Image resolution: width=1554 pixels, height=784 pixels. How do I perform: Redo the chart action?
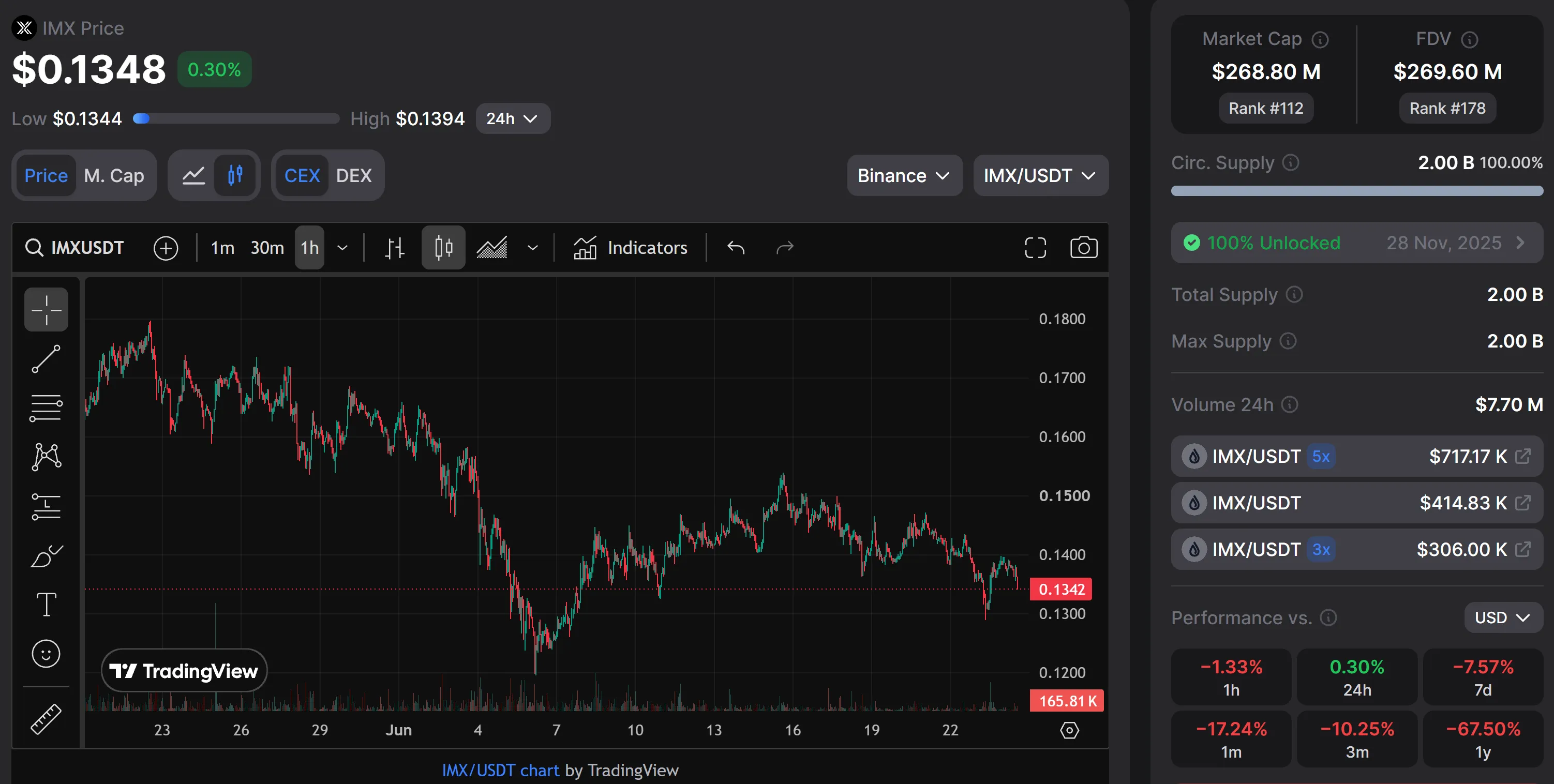(784, 247)
